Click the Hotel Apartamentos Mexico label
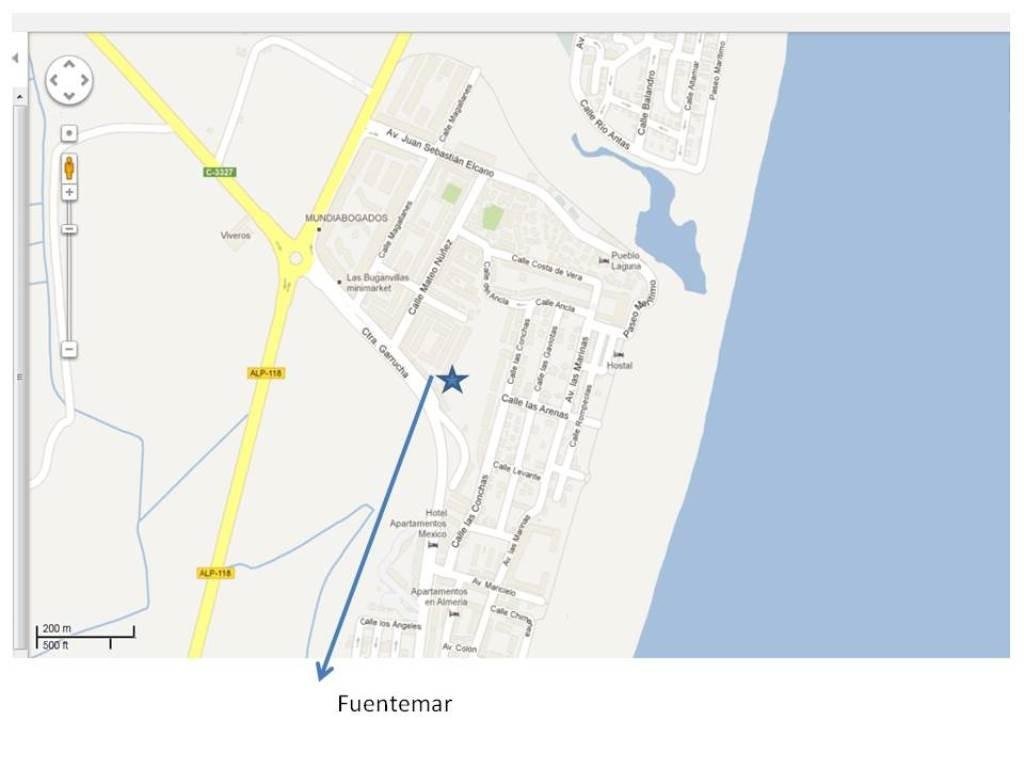This screenshot has height=768, width=1024. point(419,523)
